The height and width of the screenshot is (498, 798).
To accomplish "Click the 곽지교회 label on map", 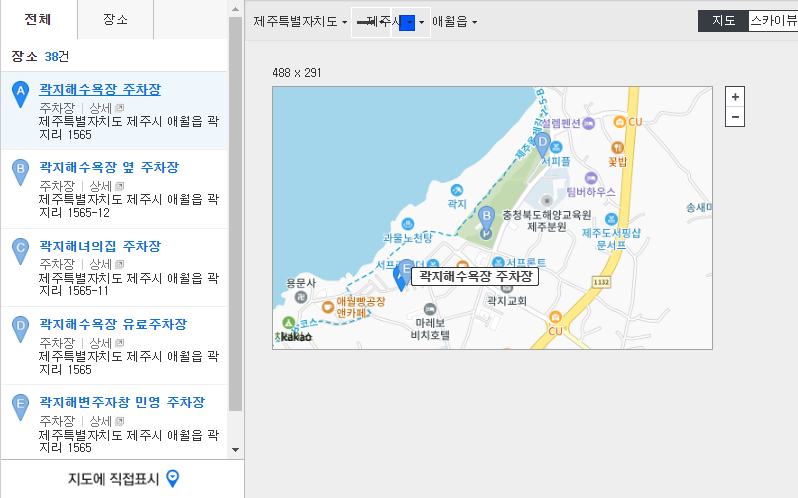I will [506, 301].
